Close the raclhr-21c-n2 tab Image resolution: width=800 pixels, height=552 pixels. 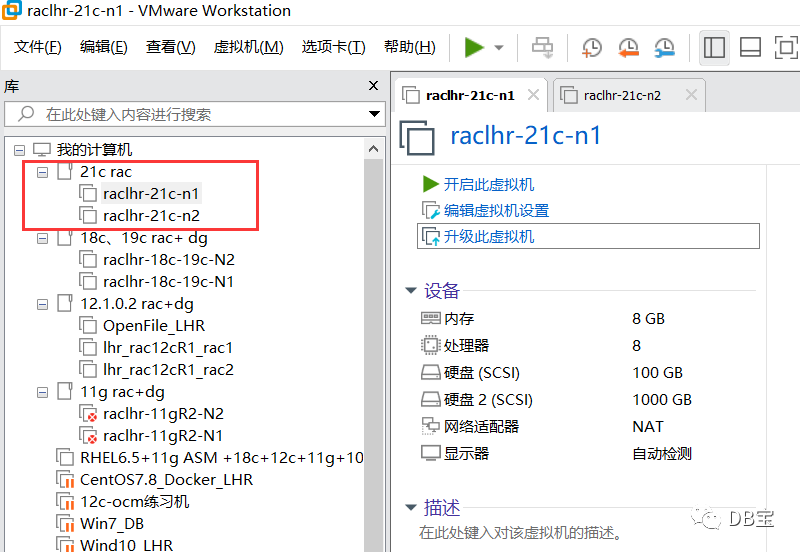coord(691,95)
